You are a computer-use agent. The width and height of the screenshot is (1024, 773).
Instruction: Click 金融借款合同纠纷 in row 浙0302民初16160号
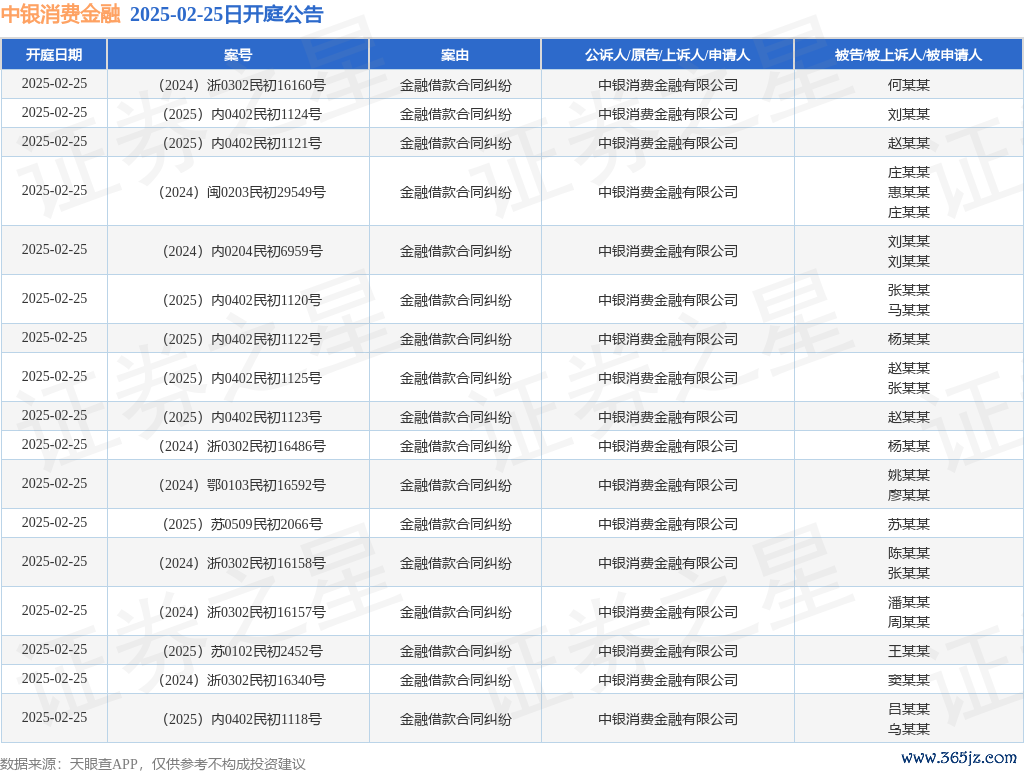(455, 85)
